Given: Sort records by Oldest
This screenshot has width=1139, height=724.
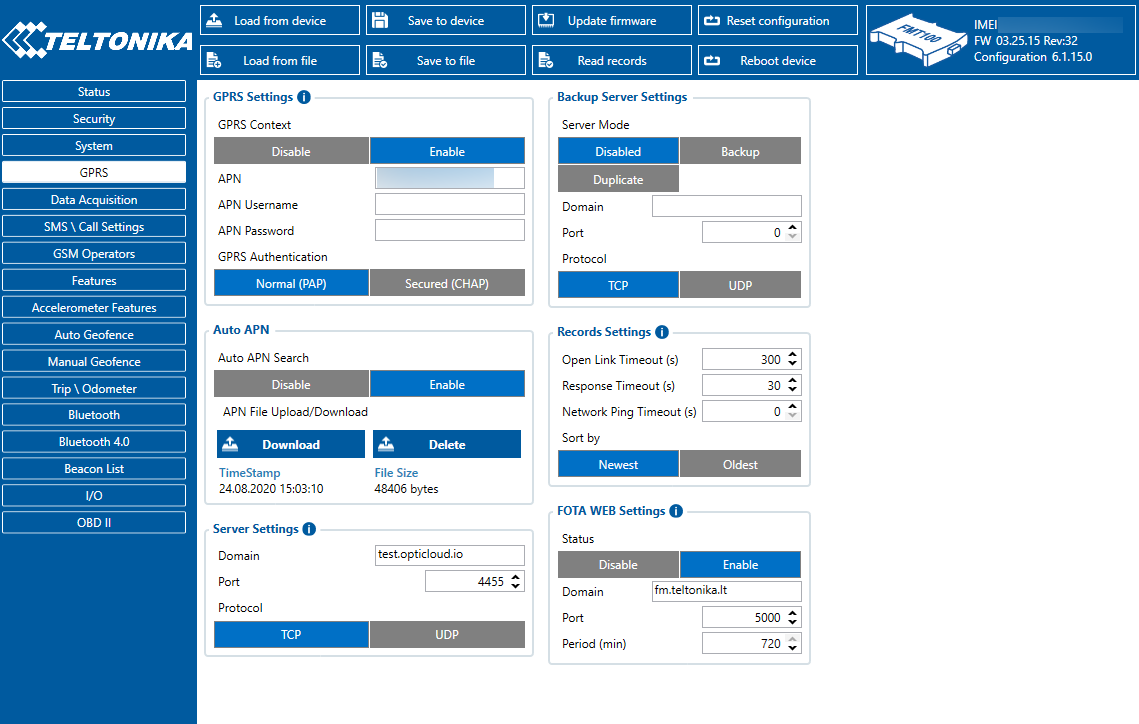Looking at the screenshot, I should coord(740,464).
